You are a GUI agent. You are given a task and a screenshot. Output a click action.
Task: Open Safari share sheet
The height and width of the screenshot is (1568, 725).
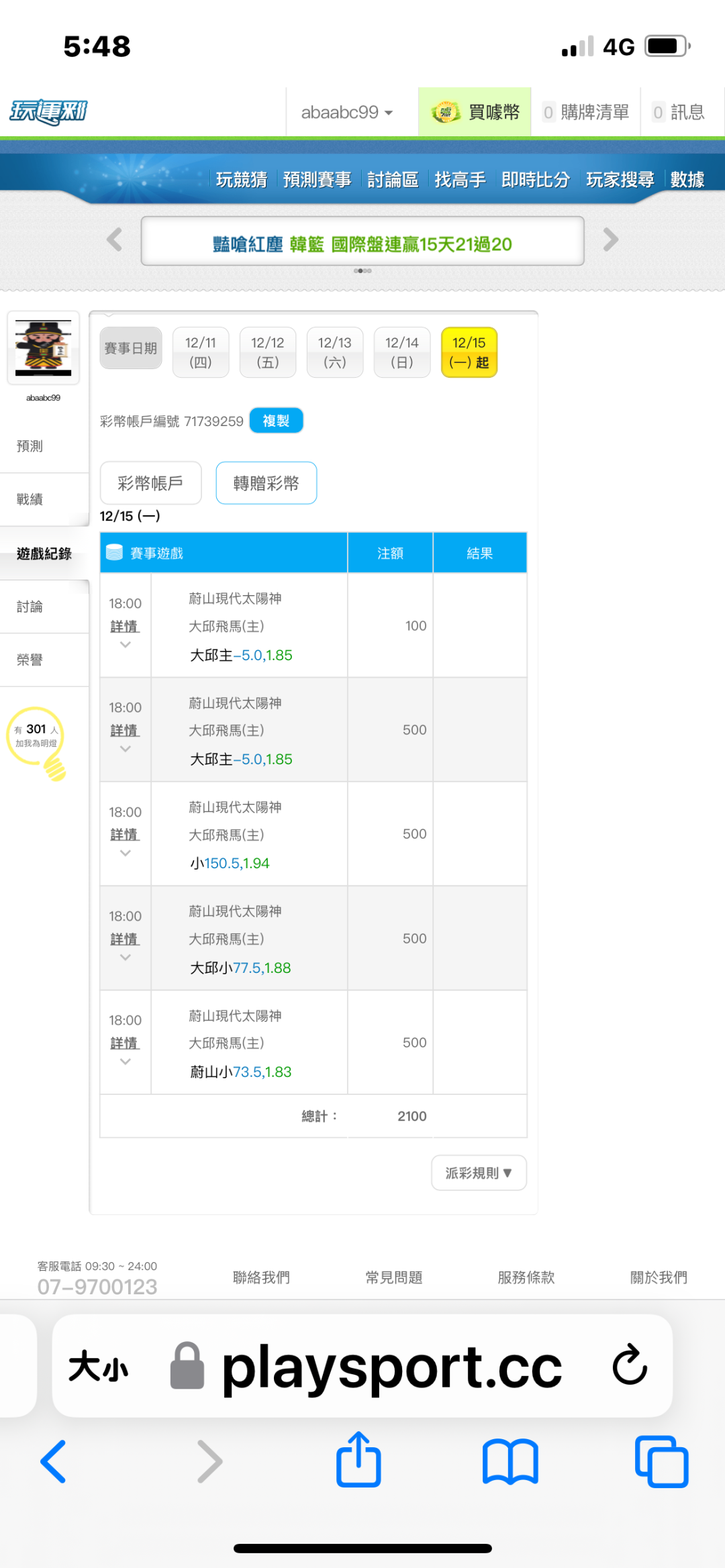[358, 1460]
